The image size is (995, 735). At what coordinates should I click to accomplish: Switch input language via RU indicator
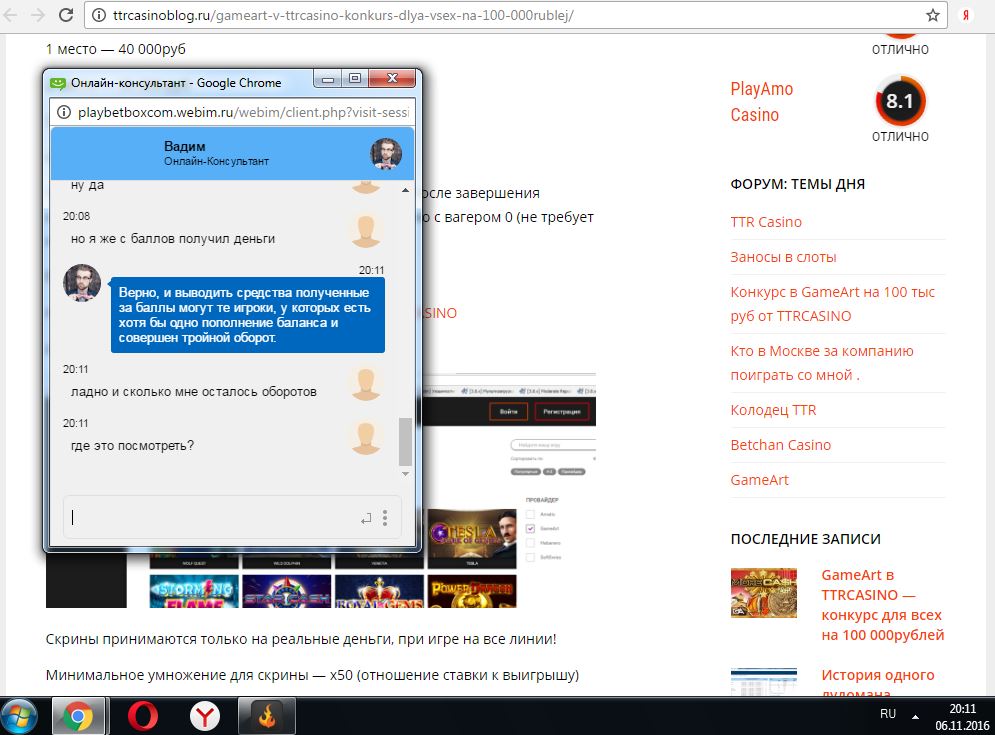[x=888, y=714]
